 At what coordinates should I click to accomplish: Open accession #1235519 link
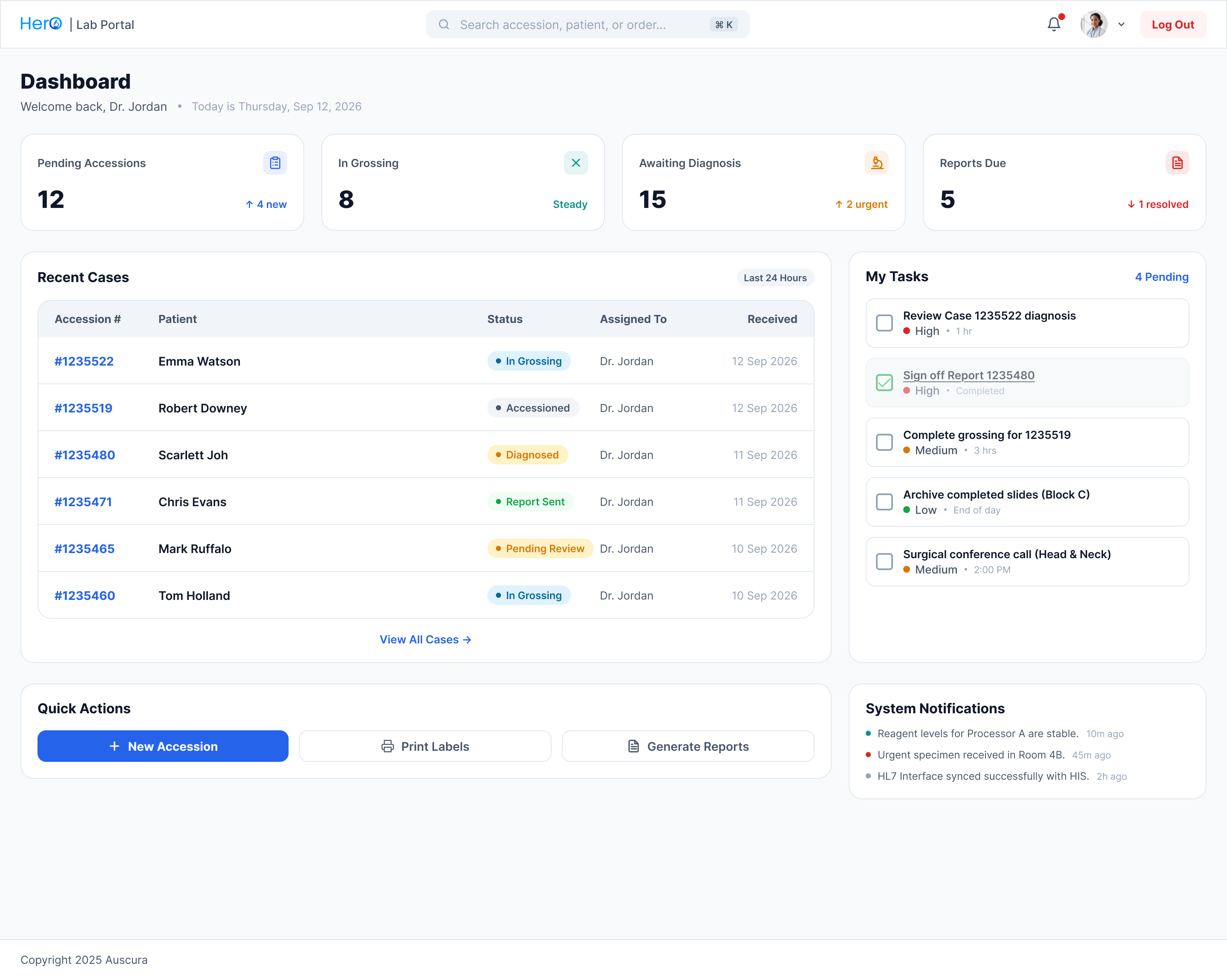(84, 408)
